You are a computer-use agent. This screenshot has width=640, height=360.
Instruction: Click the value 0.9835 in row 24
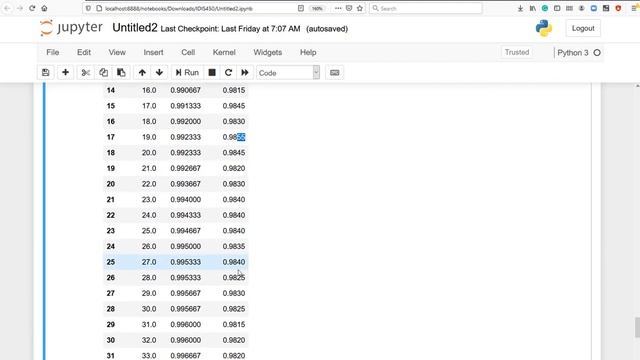(x=234, y=247)
